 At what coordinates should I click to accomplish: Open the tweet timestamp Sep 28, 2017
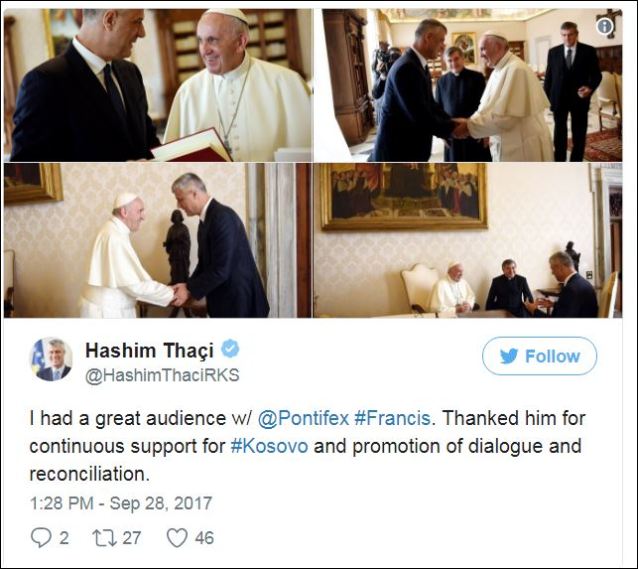click(x=121, y=503)
